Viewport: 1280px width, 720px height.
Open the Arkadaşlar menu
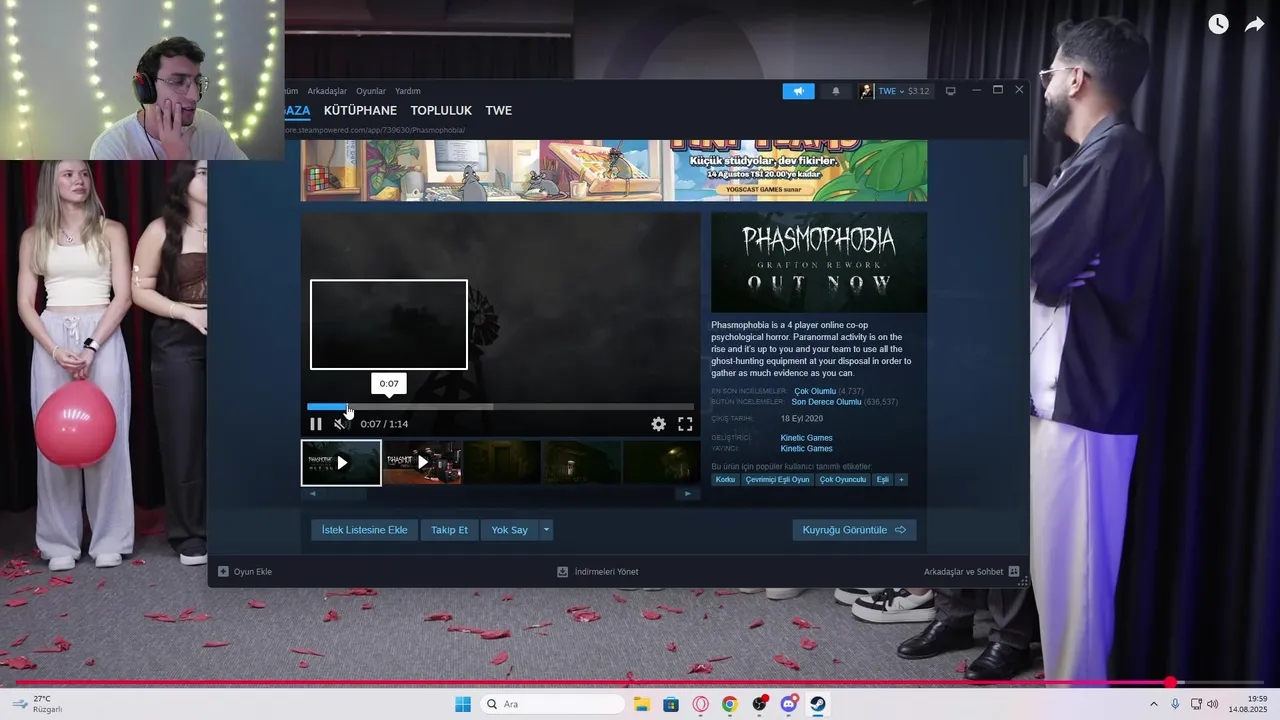(x=327, y=91)
